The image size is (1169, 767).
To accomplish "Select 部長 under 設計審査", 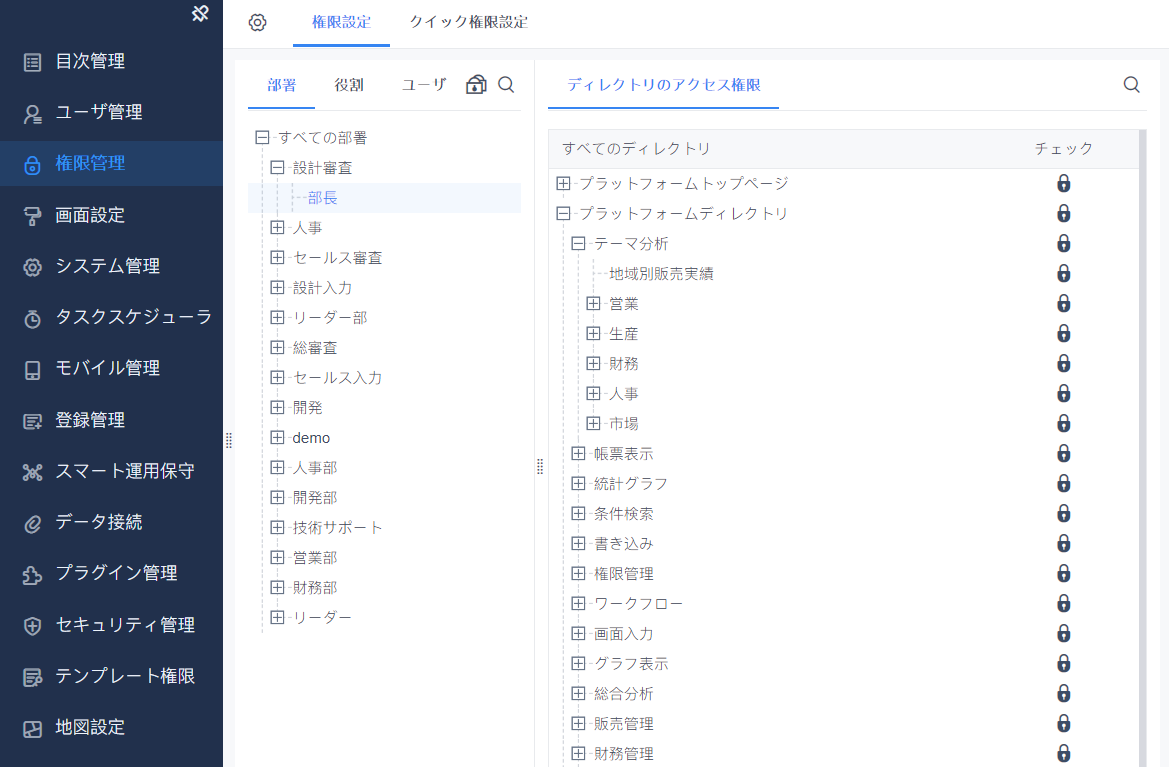I will 322,198.
